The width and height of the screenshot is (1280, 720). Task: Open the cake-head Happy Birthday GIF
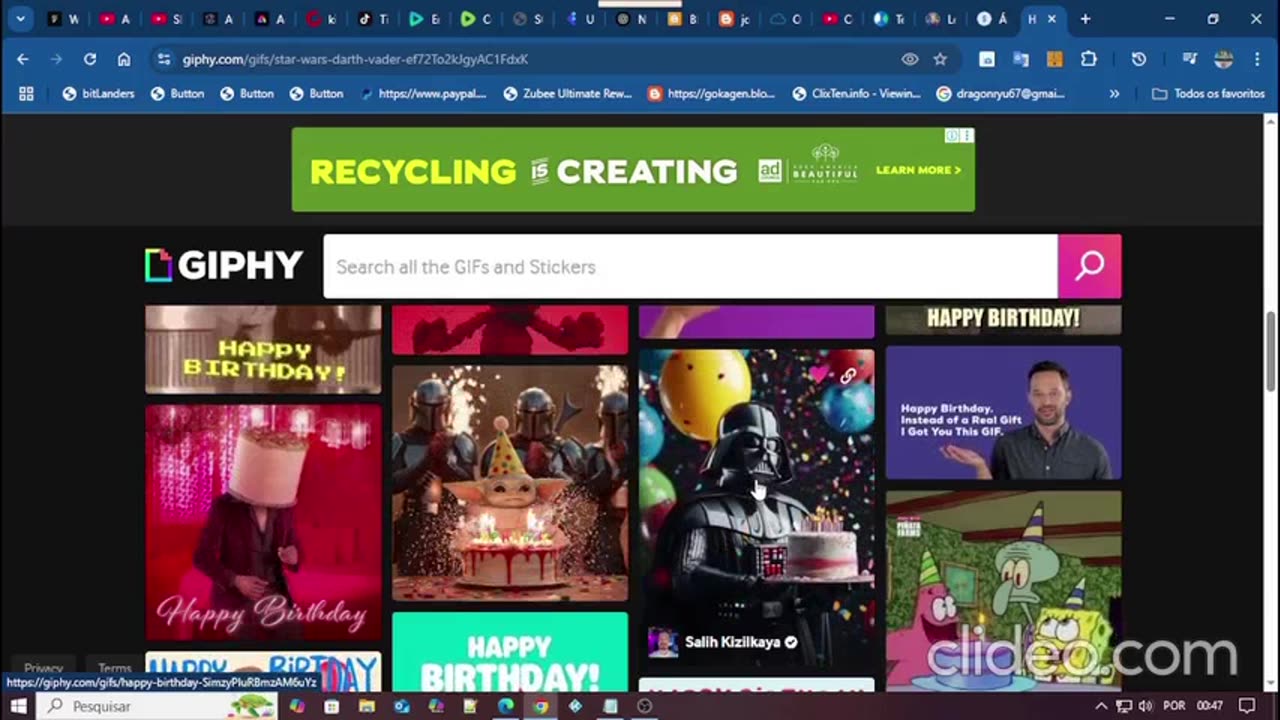[263, 522]
